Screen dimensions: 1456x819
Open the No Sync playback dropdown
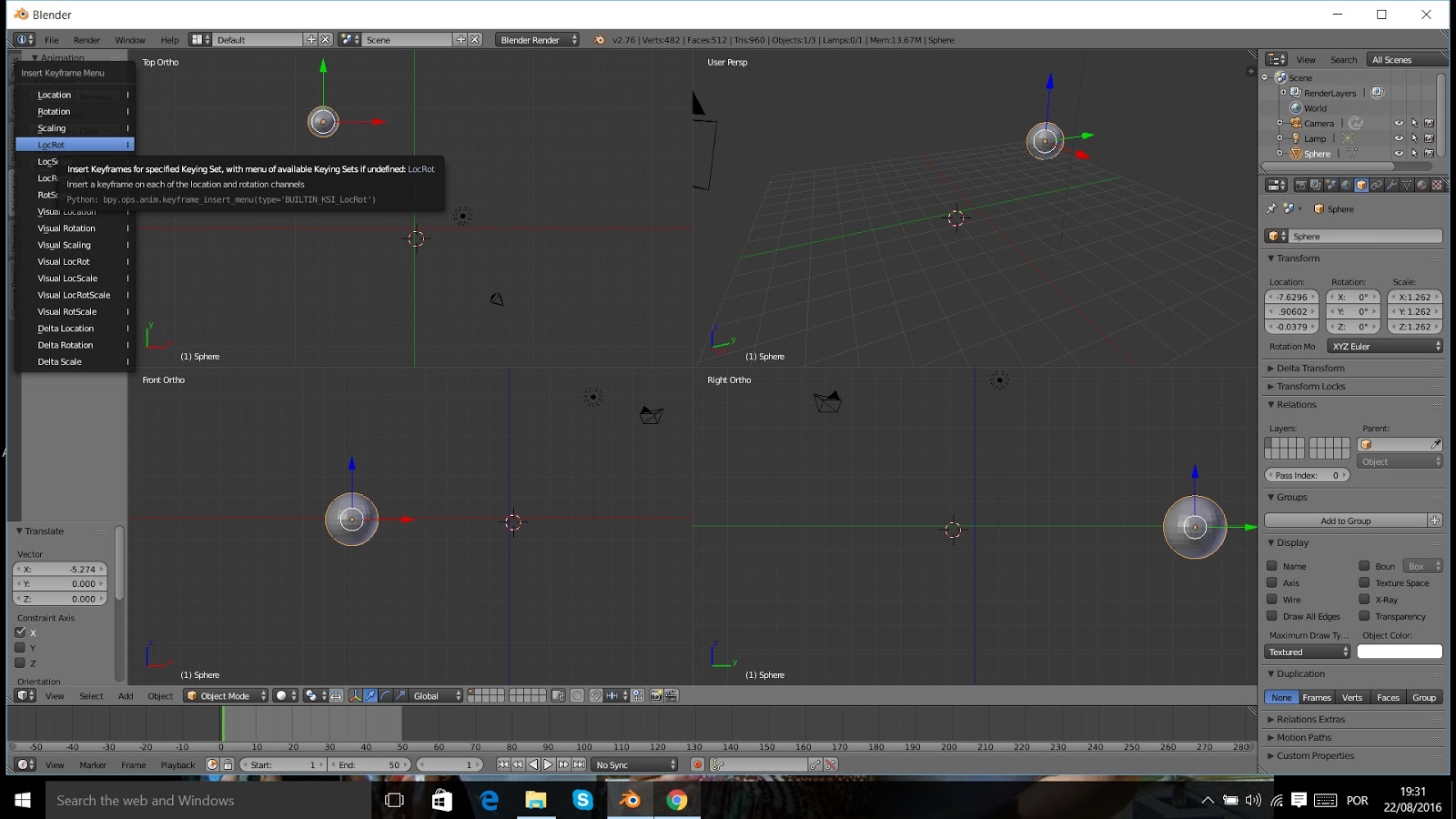coord(634,764)
